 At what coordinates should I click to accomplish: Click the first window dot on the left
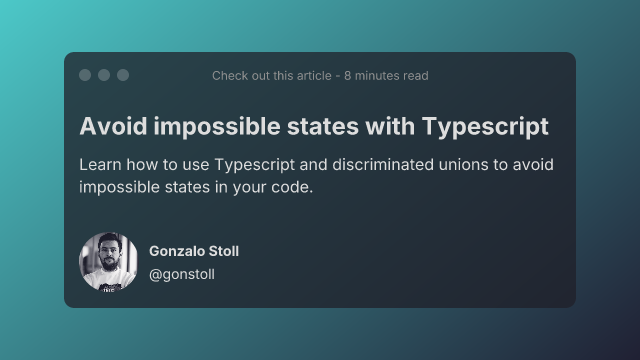tap(85, 75)
